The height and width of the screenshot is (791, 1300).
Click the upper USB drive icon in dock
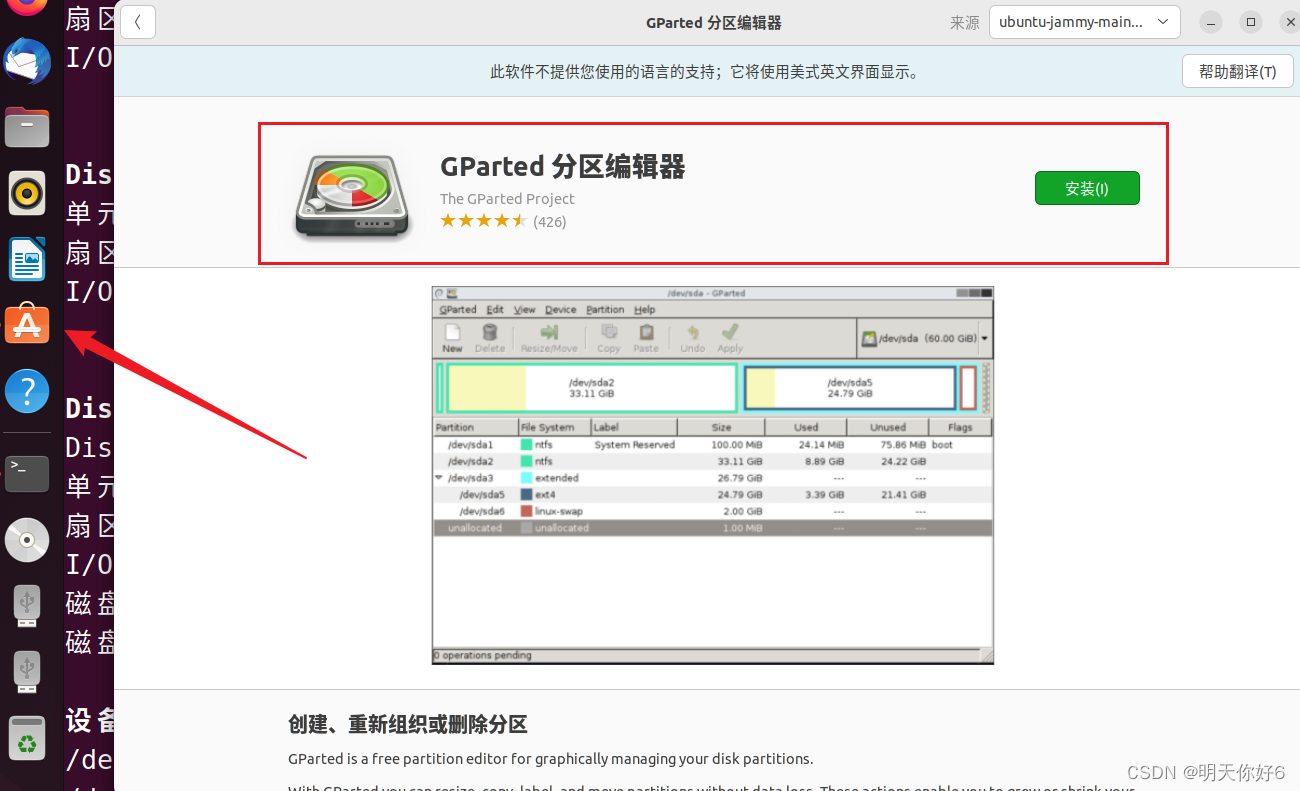[x=27, y=606]
